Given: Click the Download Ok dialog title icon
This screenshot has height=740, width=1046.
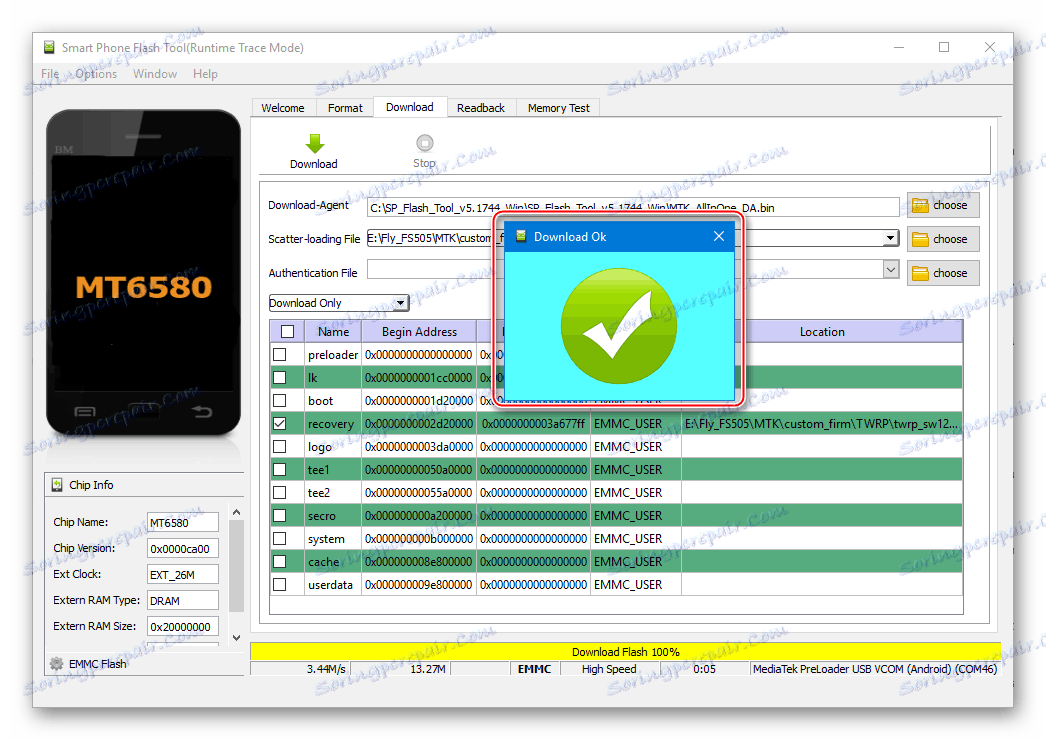Looking at the screenshot, I should tap(521, 236).
